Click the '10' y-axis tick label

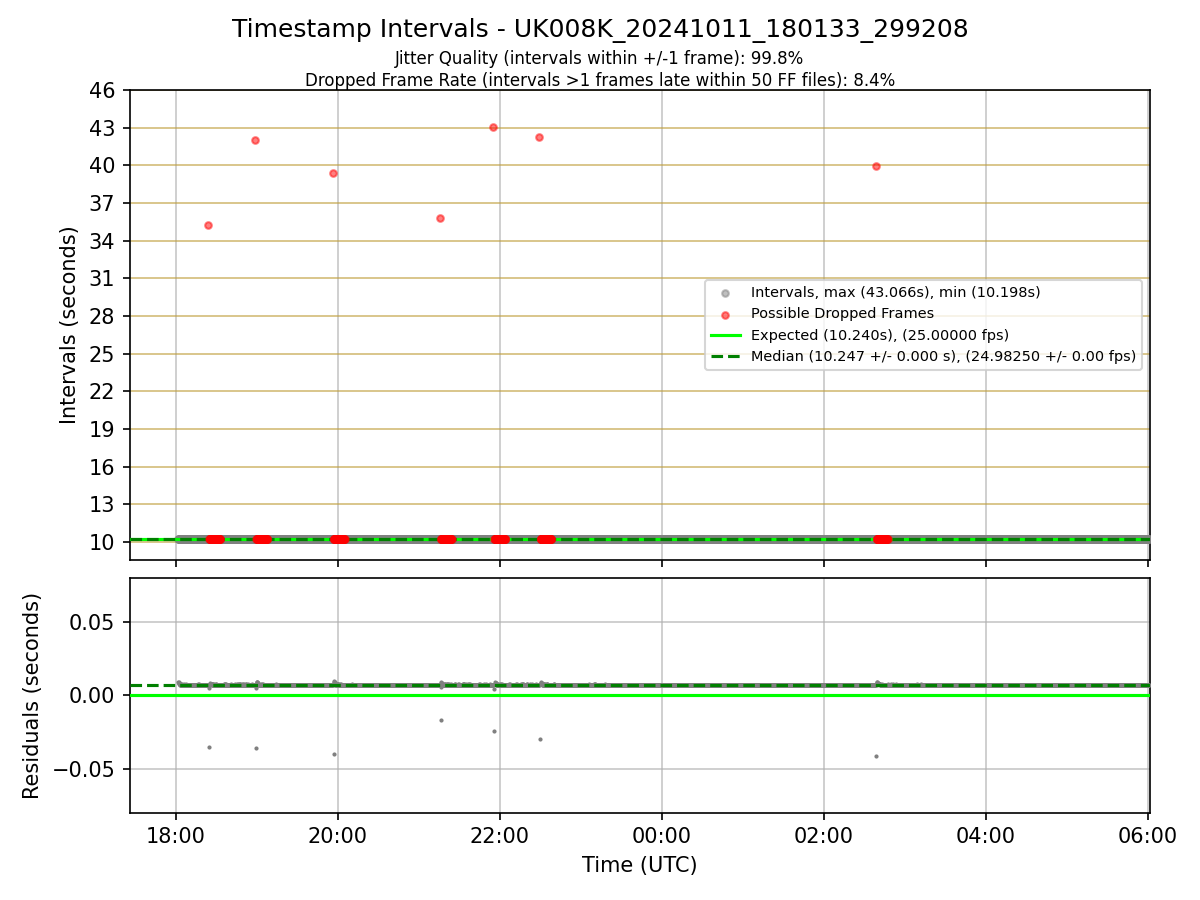click(x=105, y=542)
